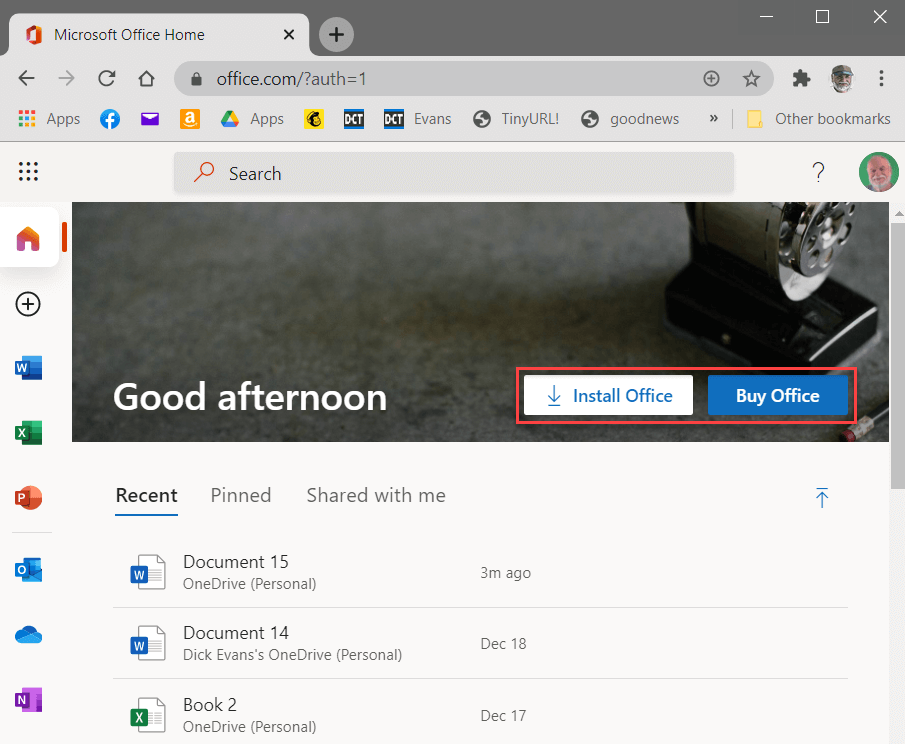
Task: Open Chrome three-dot menu
Action: (x=881, y=78)
